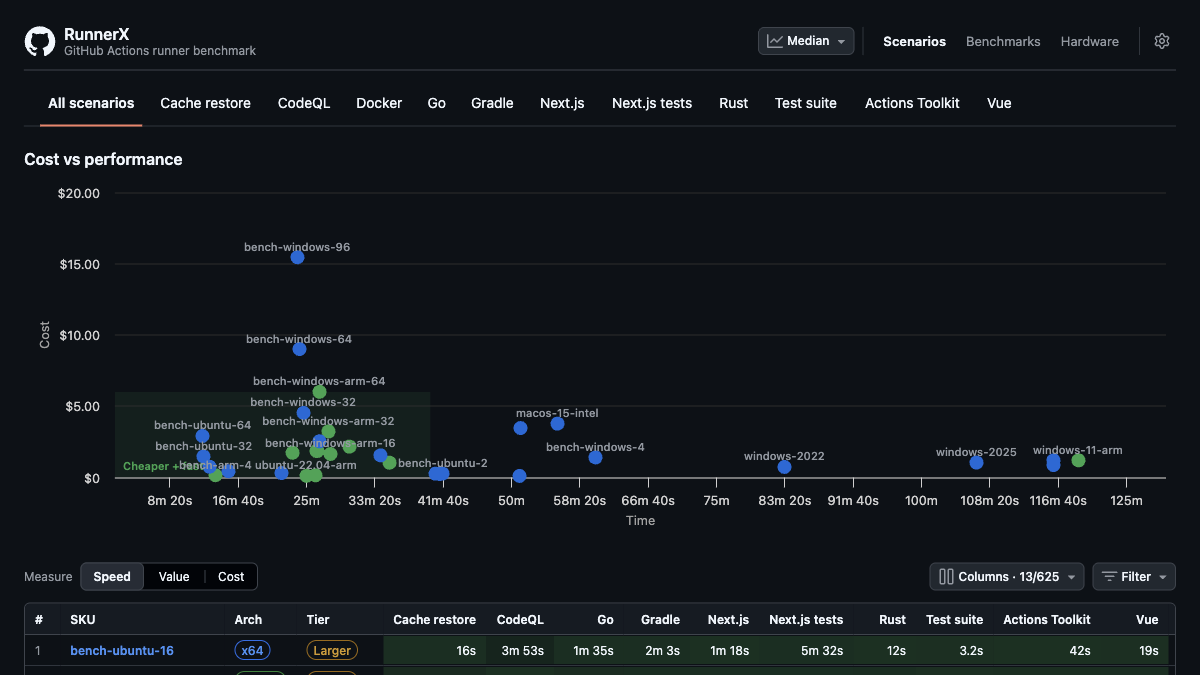Go to the Benchmarks page
Image resolution: width=1200 pixels, height=675 pixels.
pyautogui.click(x=1003, y=41)
